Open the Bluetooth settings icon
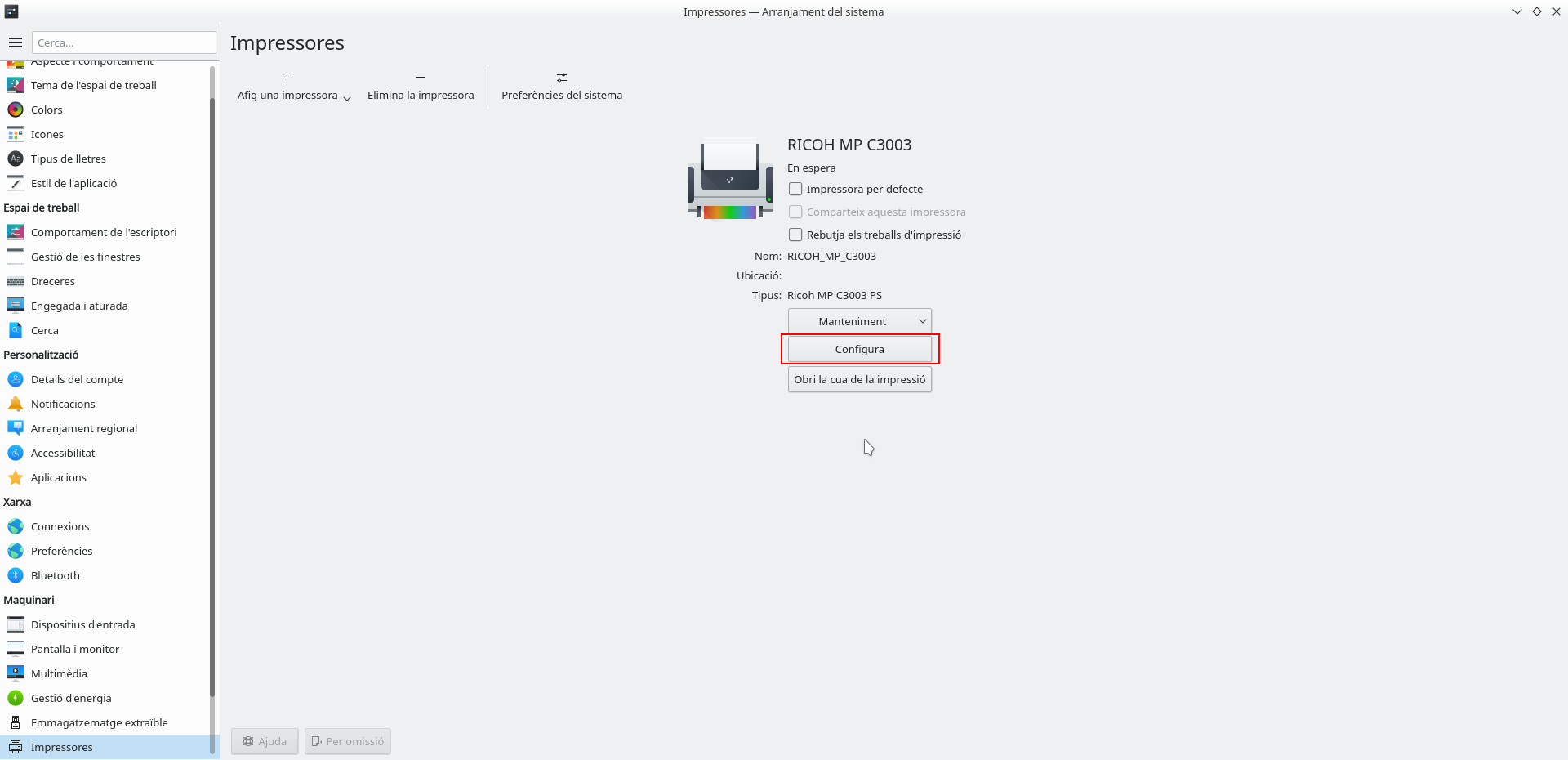1568x760 pixels. pos(16,575)
